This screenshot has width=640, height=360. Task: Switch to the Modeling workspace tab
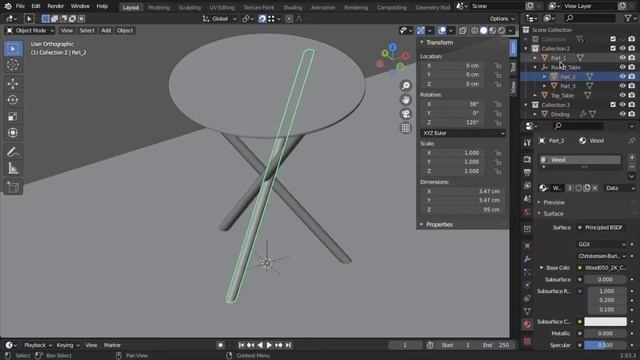(x=159, y=7)
